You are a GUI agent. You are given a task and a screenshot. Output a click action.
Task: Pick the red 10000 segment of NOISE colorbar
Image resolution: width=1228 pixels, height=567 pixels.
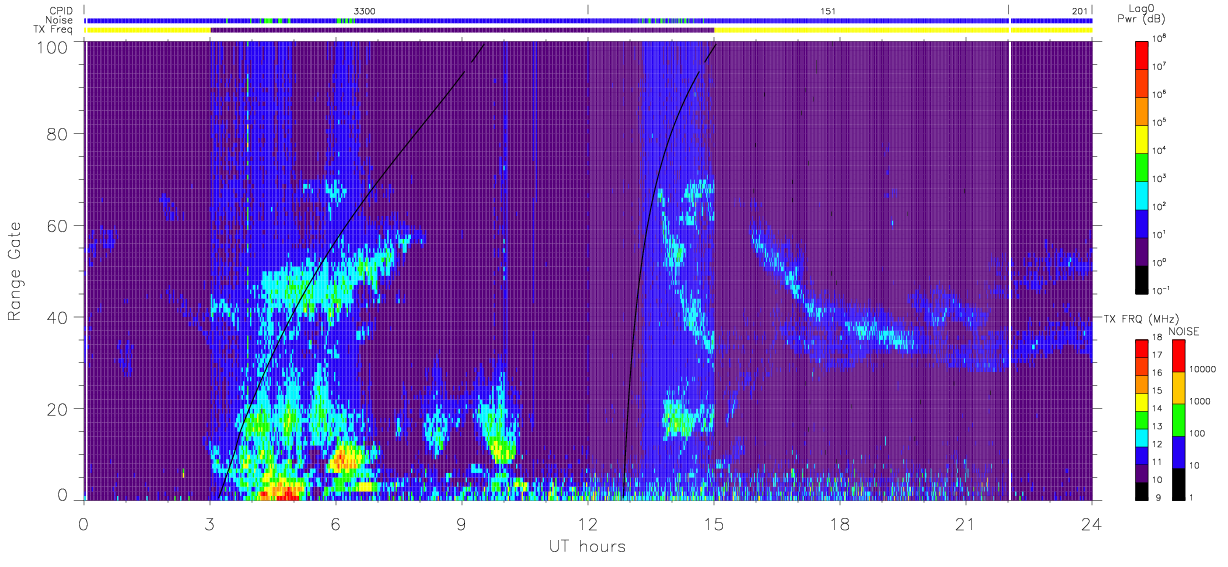coord(1181,355)
